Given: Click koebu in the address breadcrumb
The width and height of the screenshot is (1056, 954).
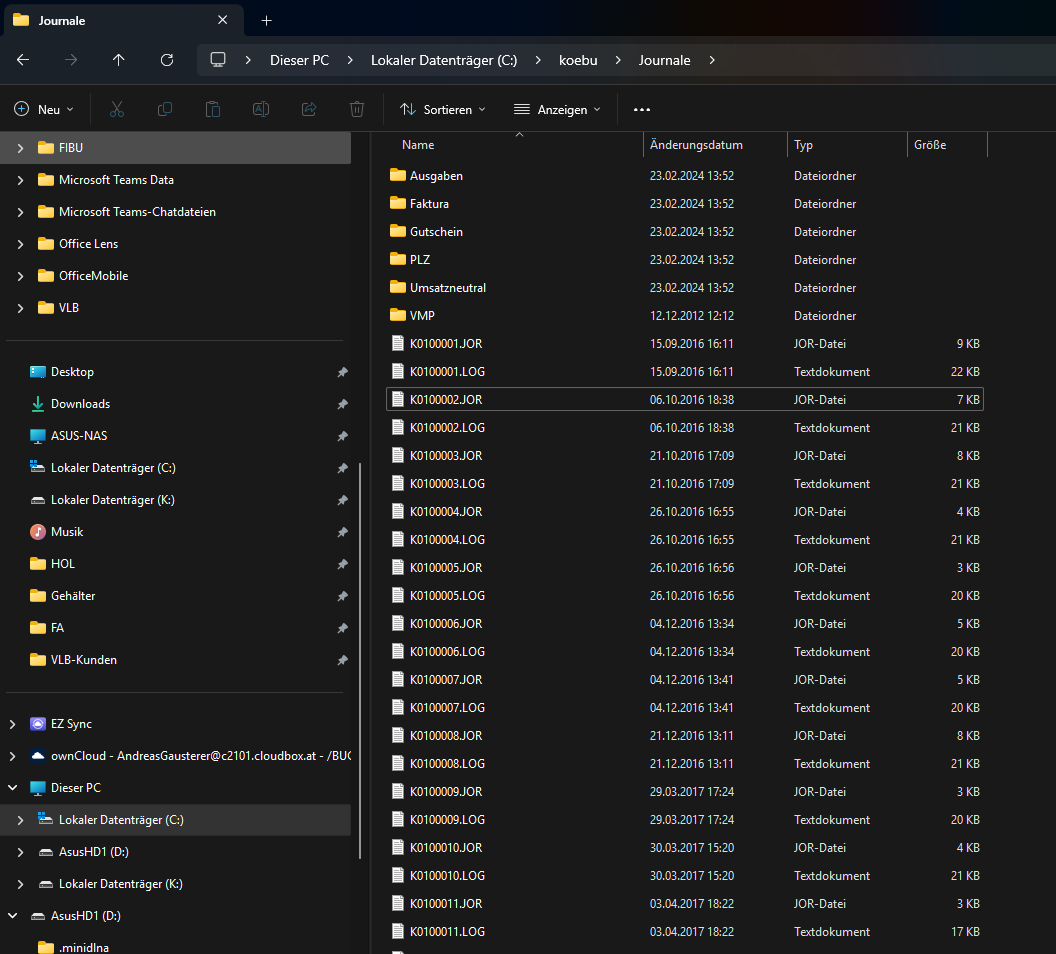Looking at the screenshot, I should tap(578, 60).
